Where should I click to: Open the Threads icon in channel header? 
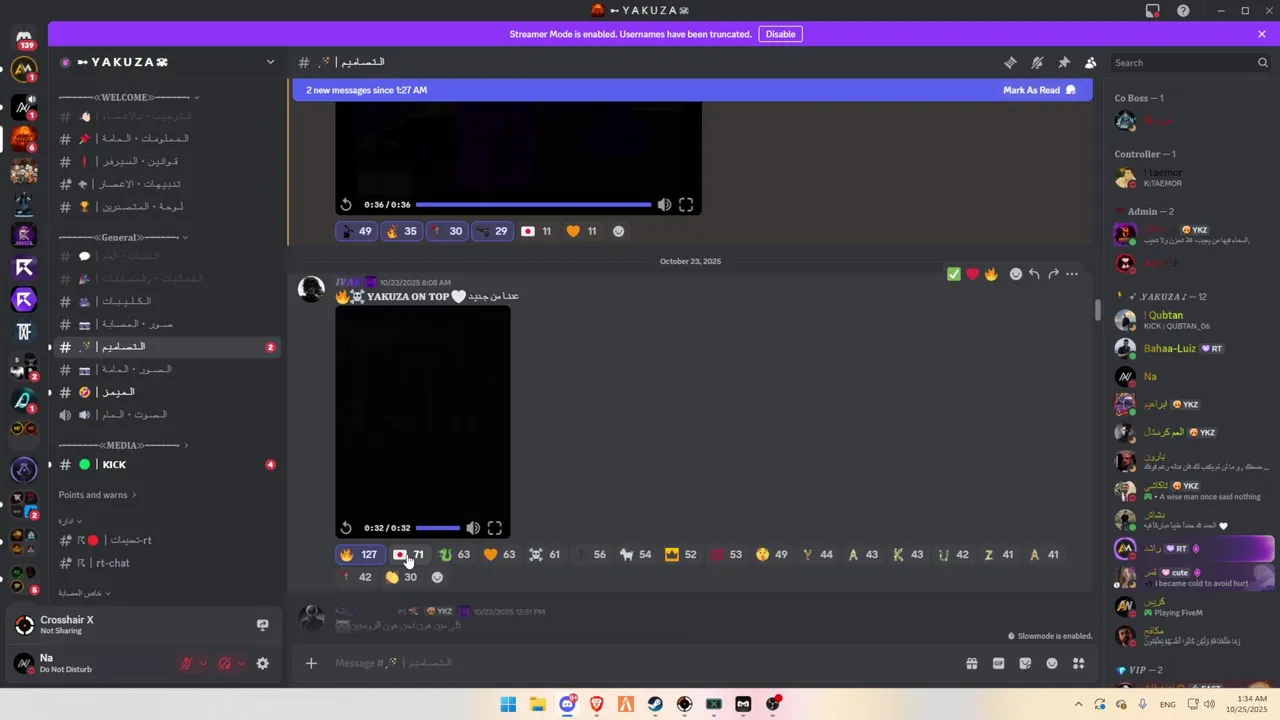[1010, 62]
